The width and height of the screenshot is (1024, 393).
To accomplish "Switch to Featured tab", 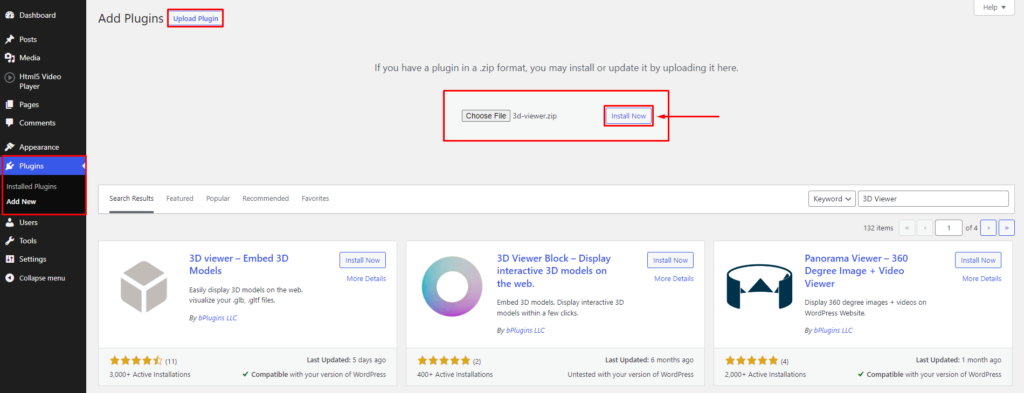I will coord(180,198).
